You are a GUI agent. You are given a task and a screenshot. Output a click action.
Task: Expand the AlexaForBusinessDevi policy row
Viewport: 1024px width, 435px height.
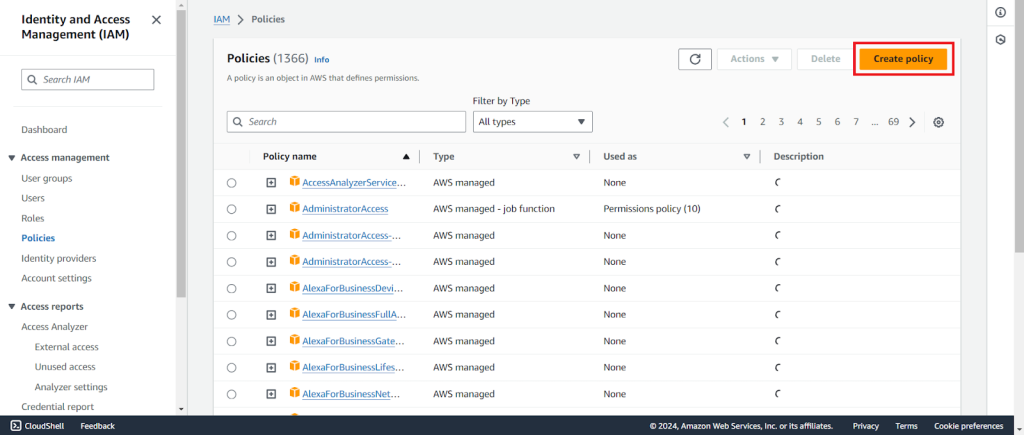pyautogui.click(x=271, y=289)
